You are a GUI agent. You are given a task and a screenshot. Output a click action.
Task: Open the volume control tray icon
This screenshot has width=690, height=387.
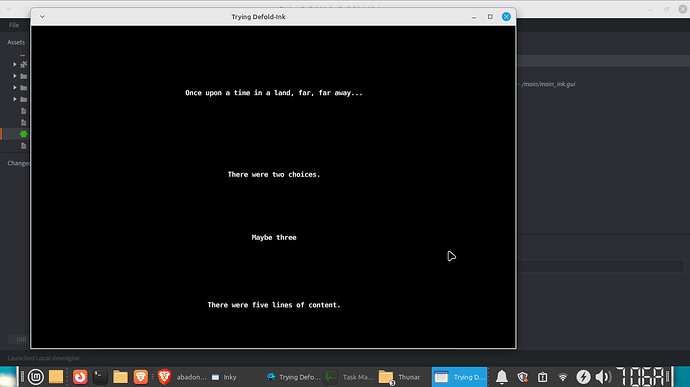click(603, 377)
